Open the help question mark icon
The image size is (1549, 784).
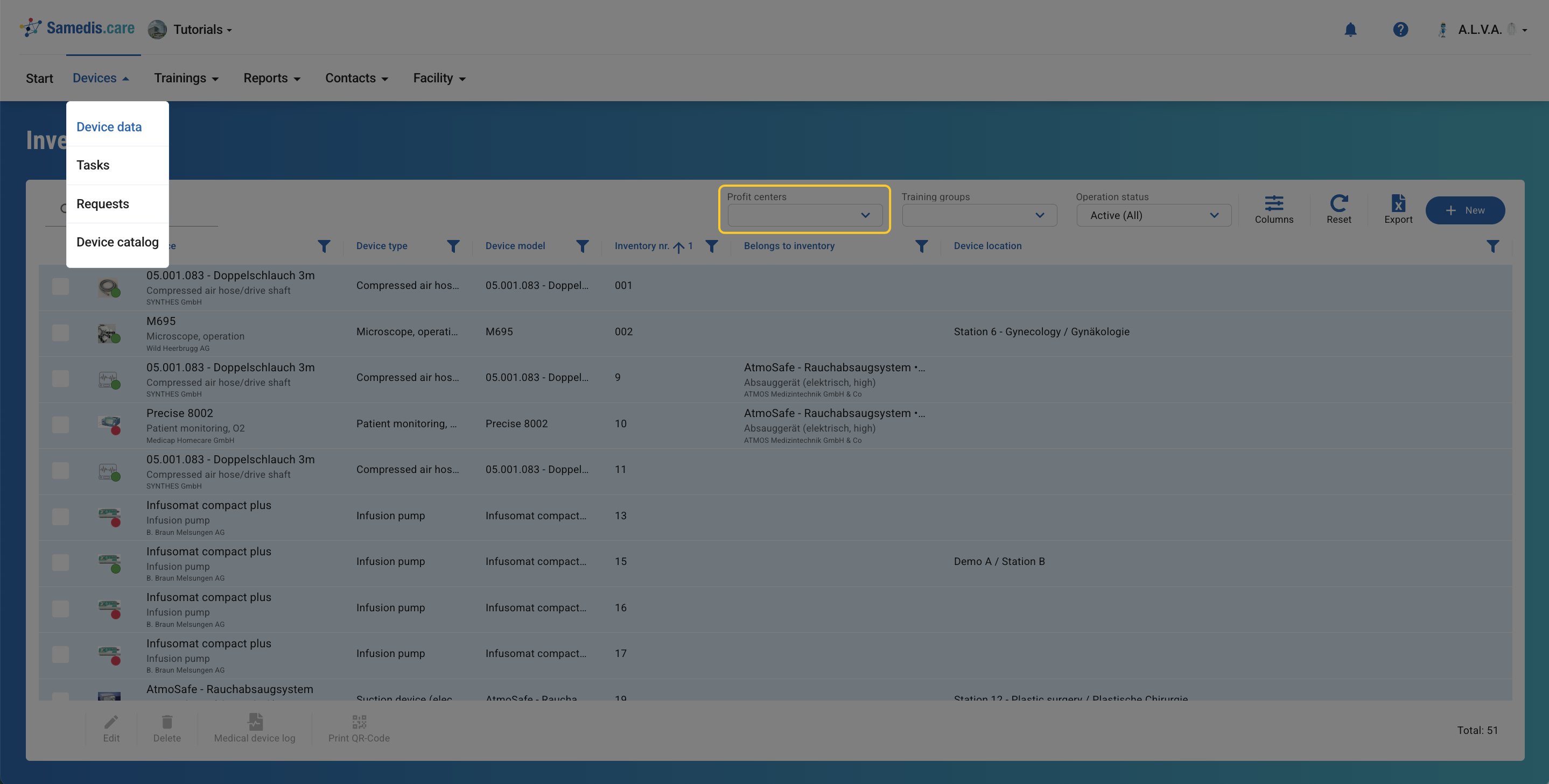(x=1400, y=30)
